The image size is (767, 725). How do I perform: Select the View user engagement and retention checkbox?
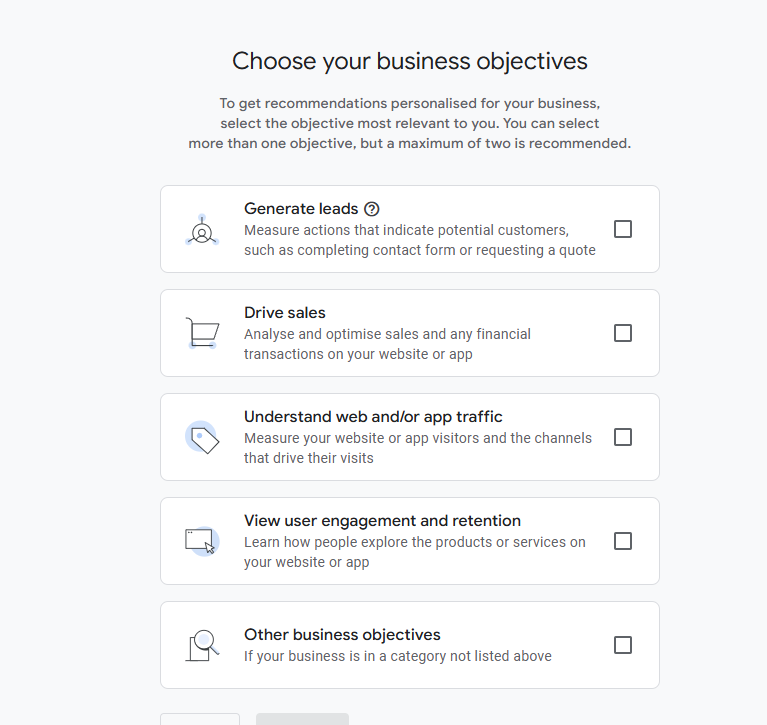point(623,541)
